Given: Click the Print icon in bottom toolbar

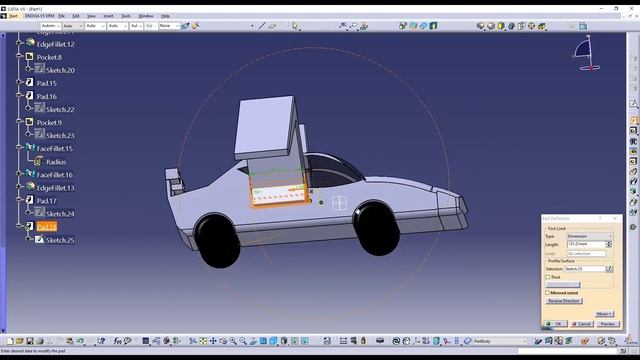Looking at the screenshot, I should [x=40, y=341].
